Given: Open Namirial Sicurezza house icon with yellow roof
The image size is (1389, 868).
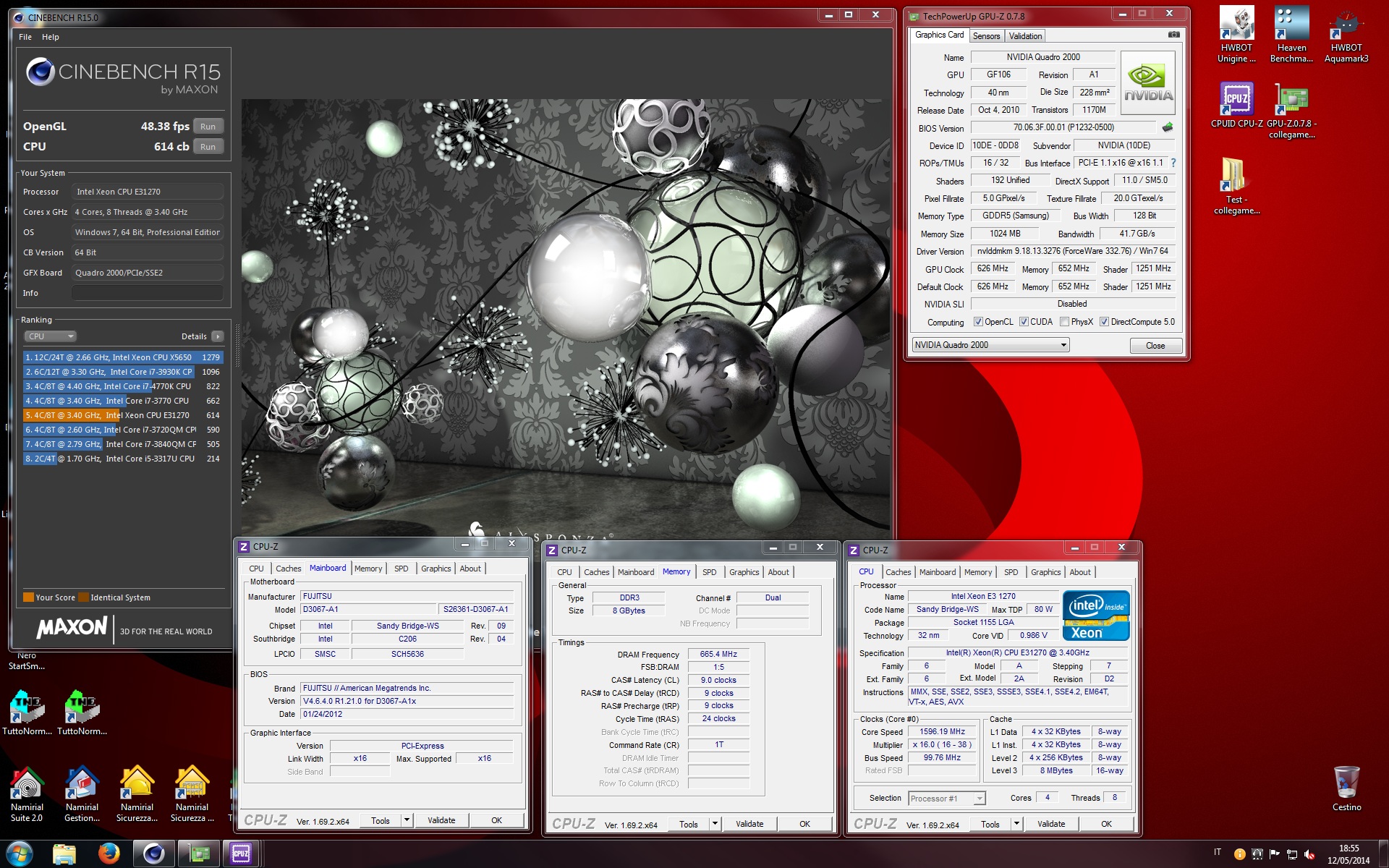Looking at the screenshot, I should tap(137, 794).
